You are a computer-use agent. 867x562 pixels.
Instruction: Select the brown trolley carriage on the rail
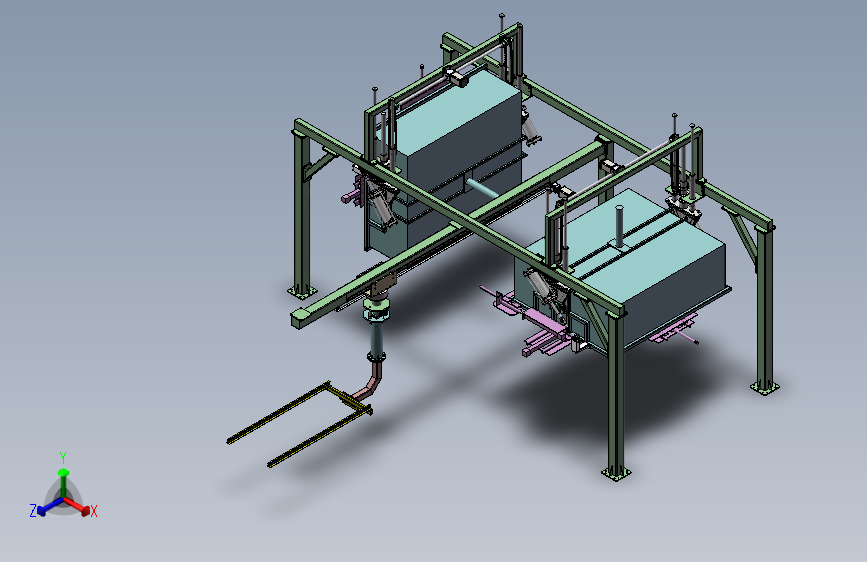(383, 288)
